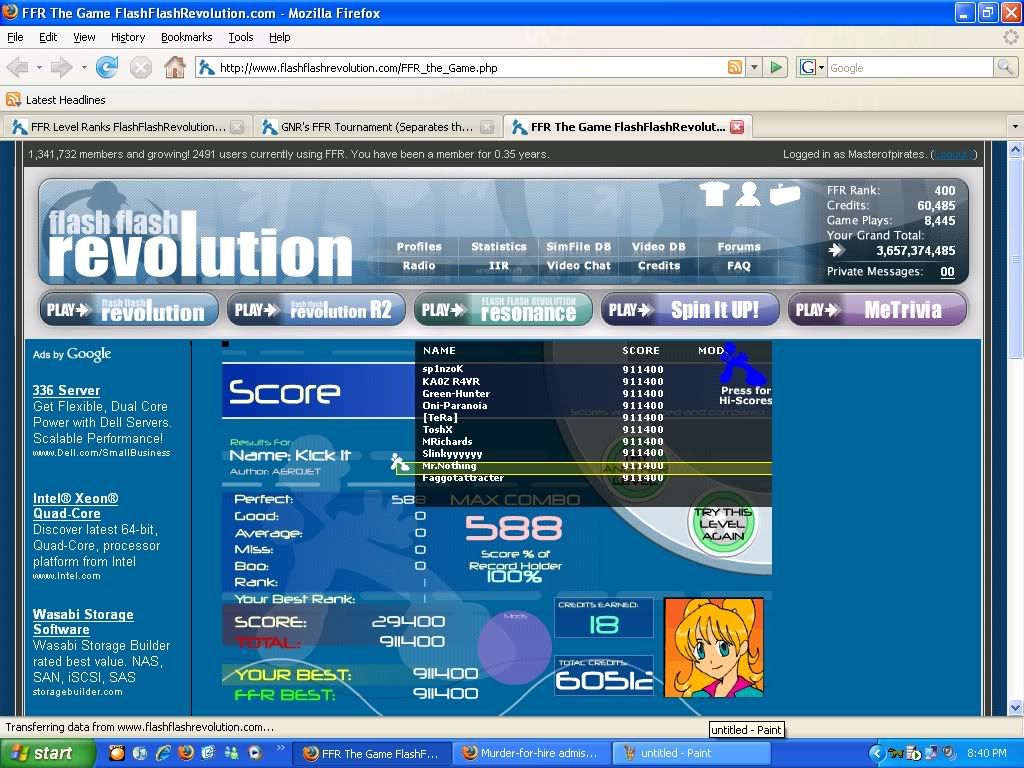This screenshot has height=768, width=1024.
Task: Click the Google search input field
Action: [908, 68]
